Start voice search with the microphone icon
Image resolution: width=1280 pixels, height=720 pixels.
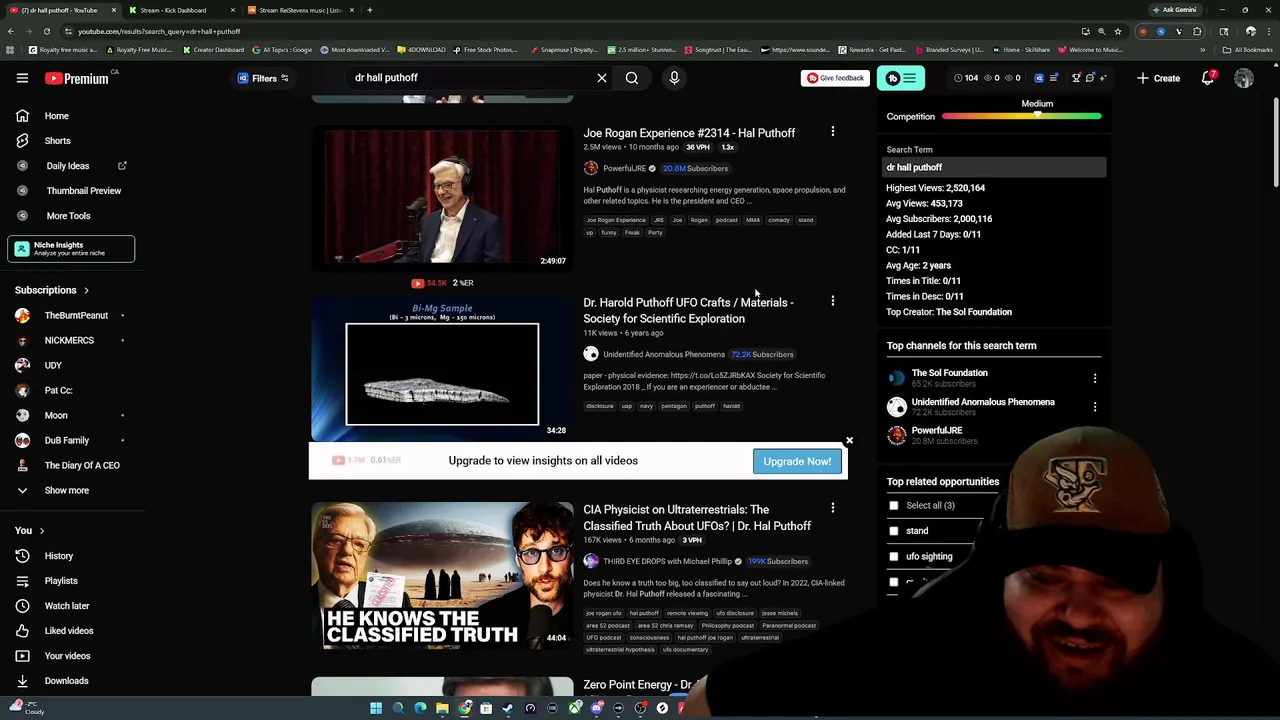674,78
